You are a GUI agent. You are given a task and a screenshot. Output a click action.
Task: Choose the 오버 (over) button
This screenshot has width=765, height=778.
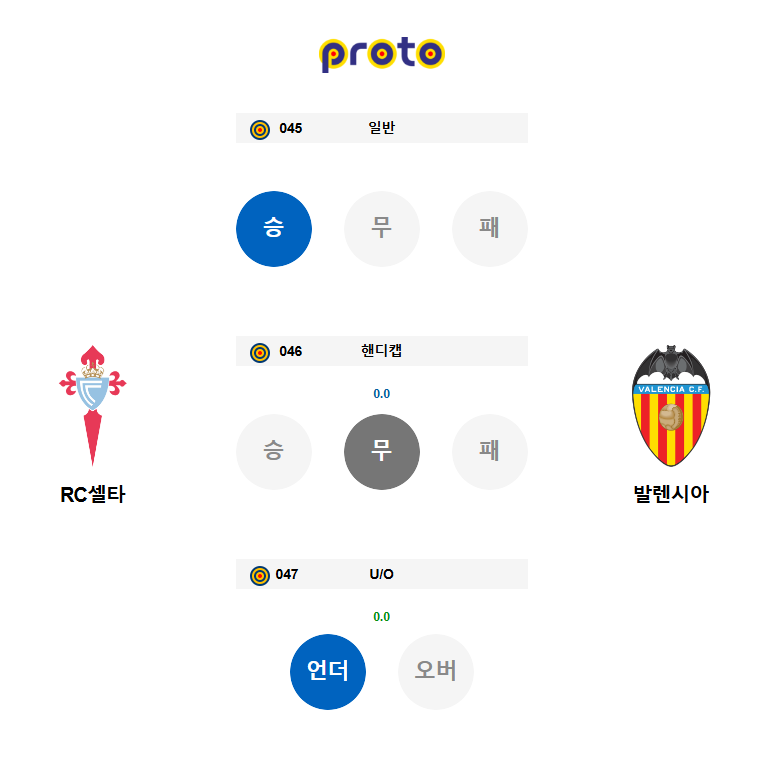click(436, 672)
